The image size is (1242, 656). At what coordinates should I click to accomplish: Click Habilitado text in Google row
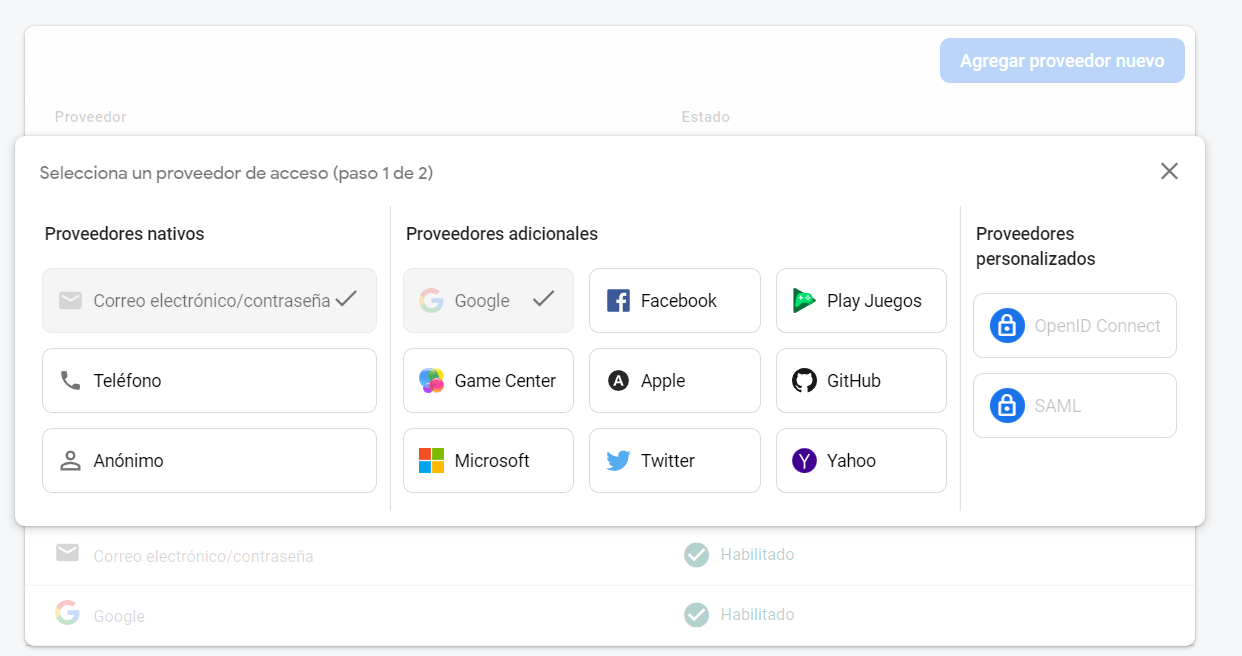tap(757, 614)
